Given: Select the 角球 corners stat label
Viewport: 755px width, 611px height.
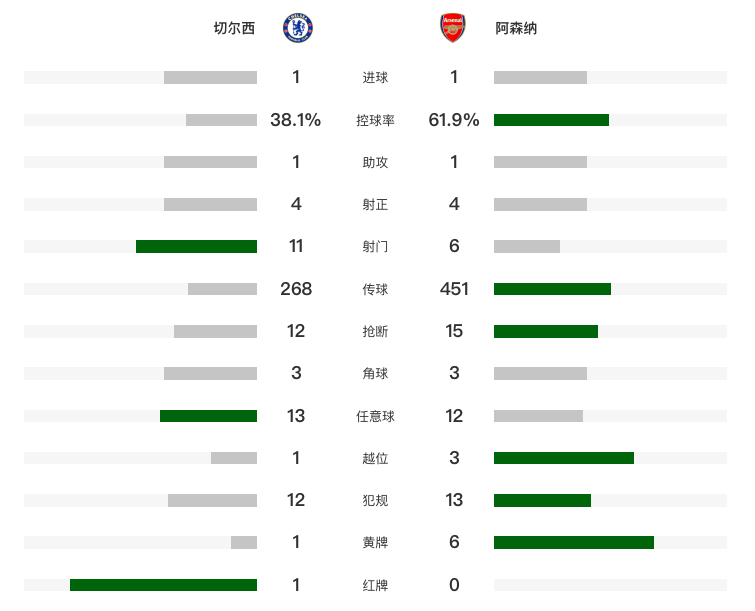Looking at the screenshot, I should pyautogui.click(x=375, y=374).
